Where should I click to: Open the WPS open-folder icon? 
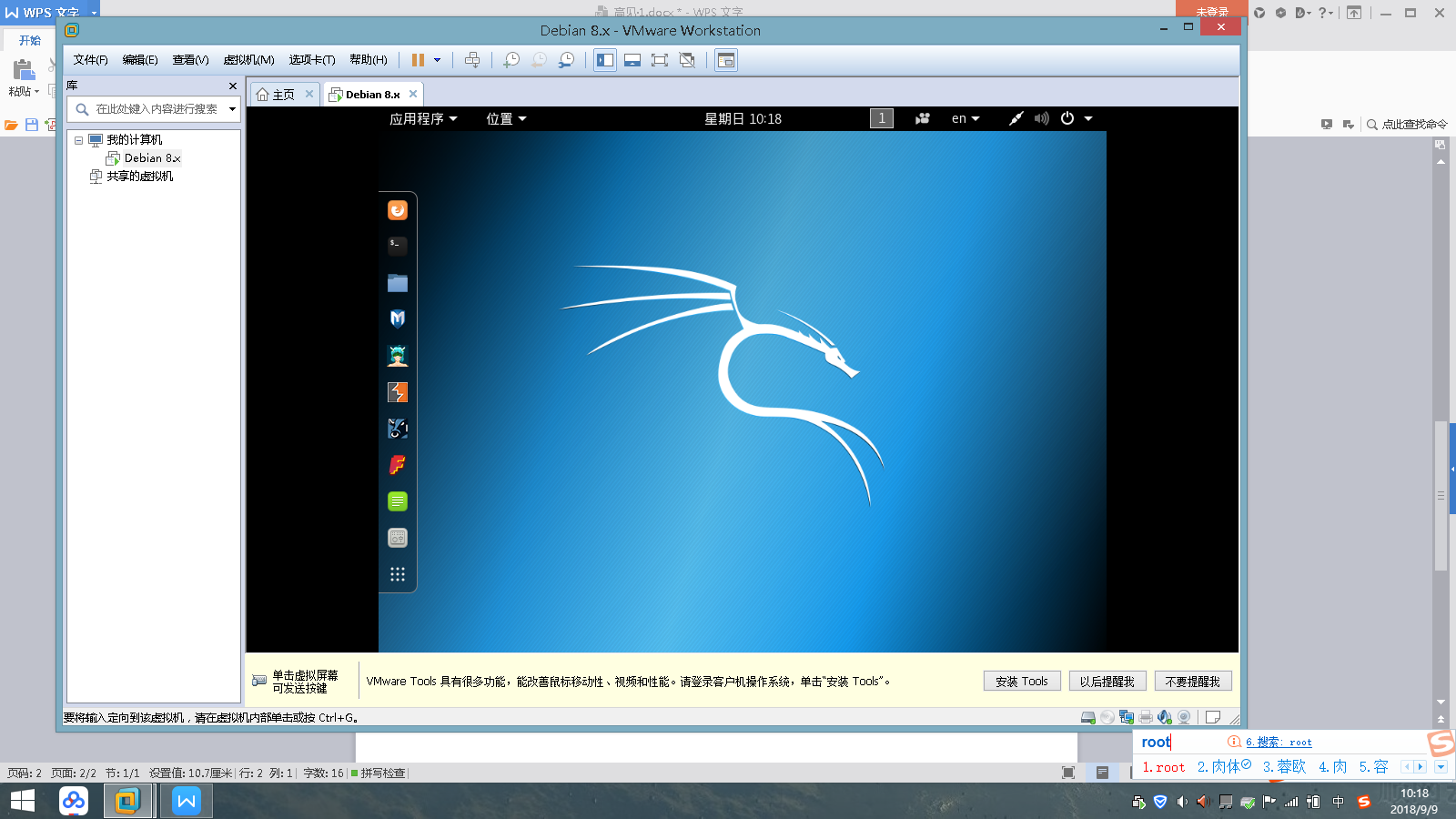point(12,125)
